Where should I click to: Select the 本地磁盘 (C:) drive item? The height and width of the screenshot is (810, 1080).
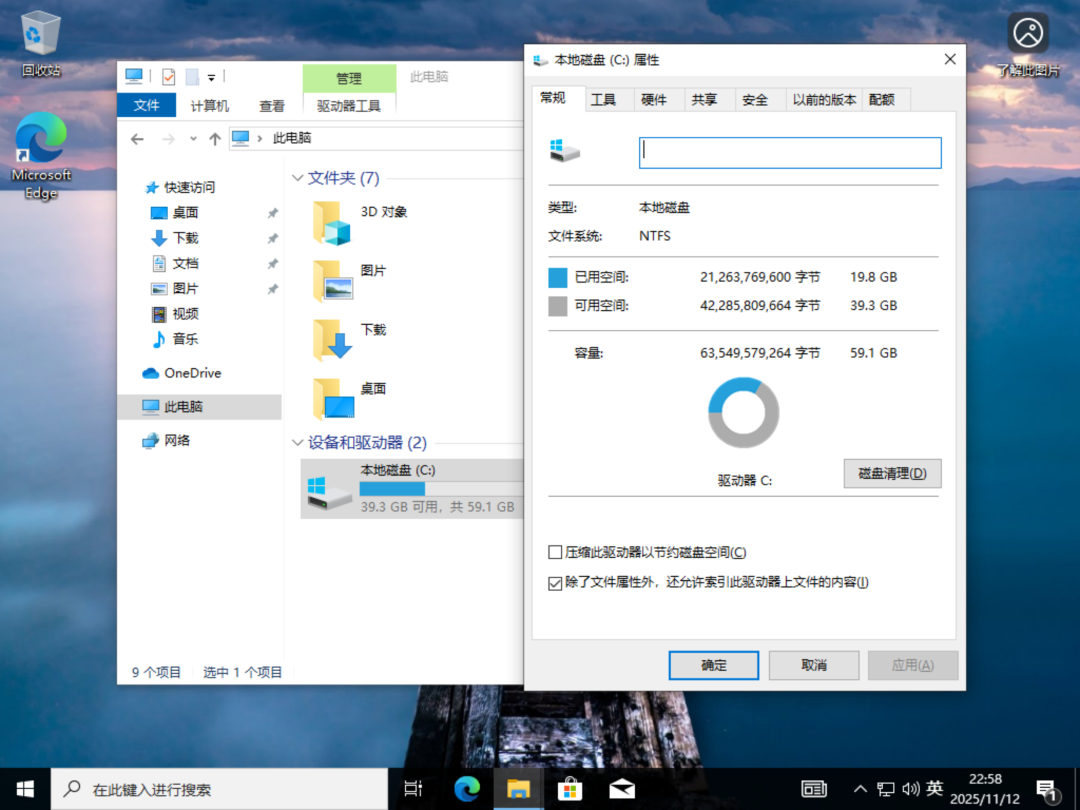tap(413, 489)
